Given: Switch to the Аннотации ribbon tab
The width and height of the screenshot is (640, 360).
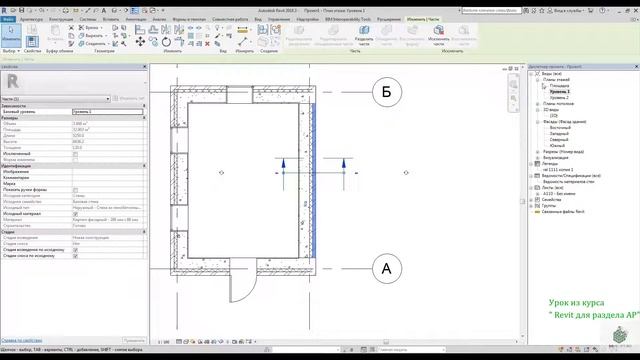Looking at the screenshot, I should pos(136,19).
